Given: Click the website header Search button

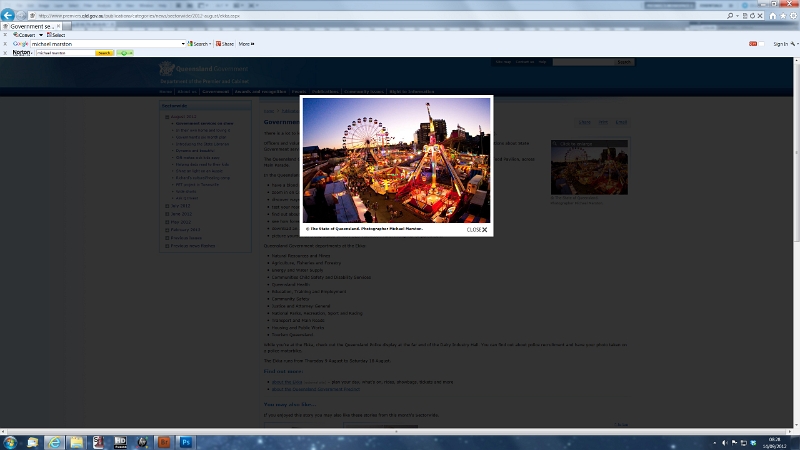Looking at the screenshot, I should pos(624,62).
